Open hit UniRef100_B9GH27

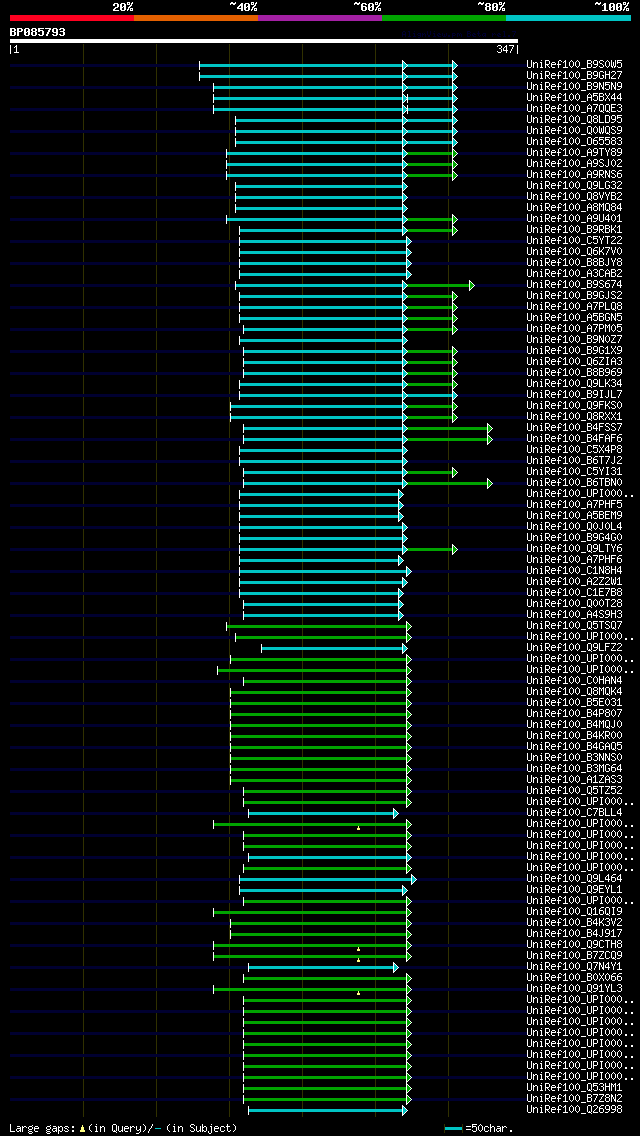pos(574,75)
